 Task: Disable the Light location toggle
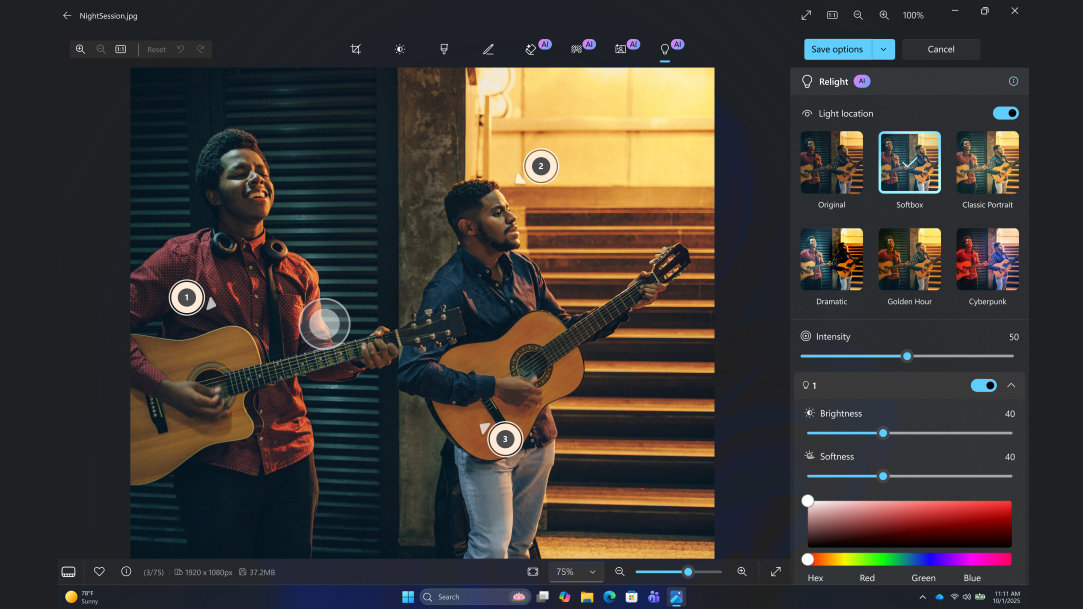(1005, 113)
